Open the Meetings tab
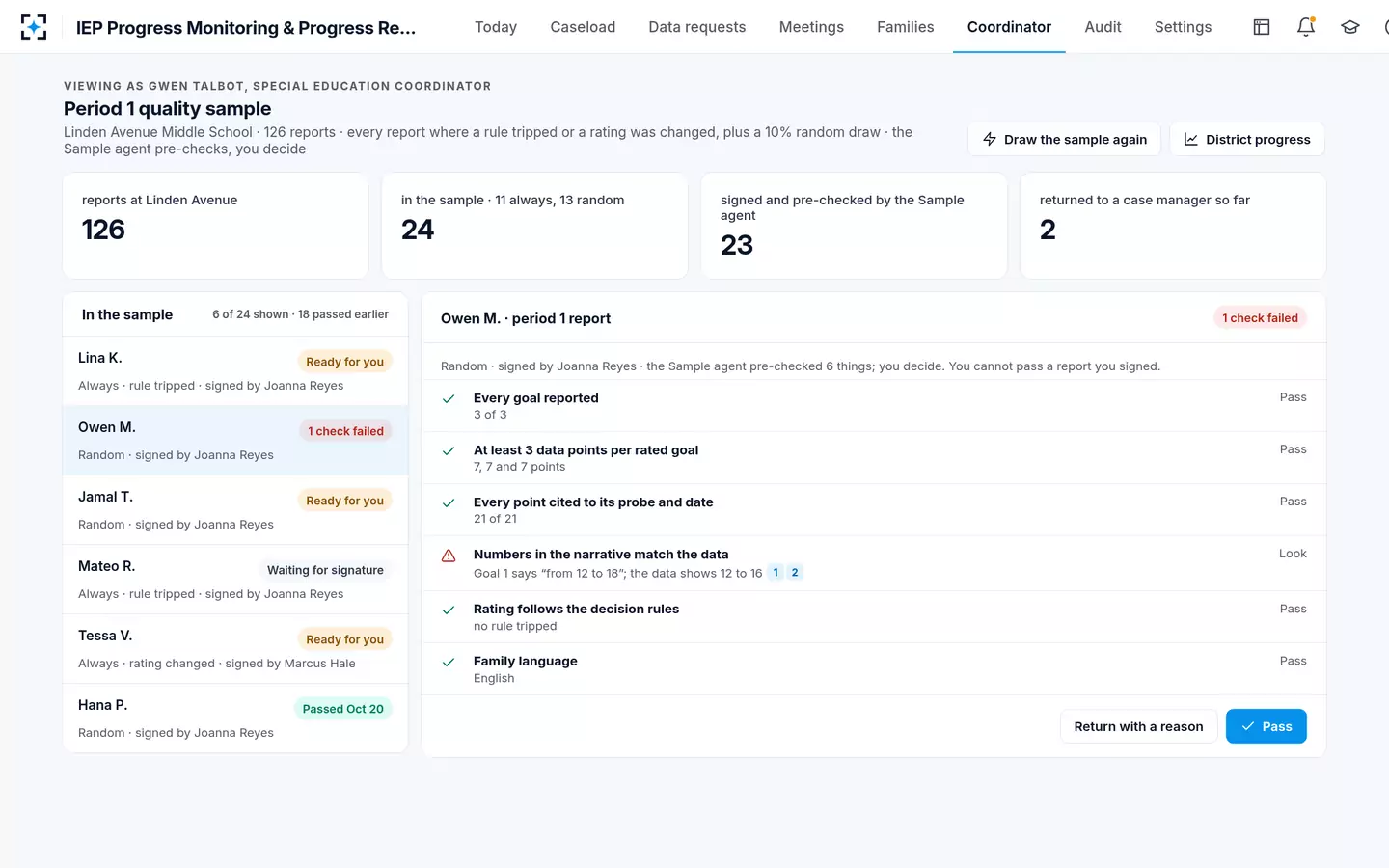 [x=811, y=27]
